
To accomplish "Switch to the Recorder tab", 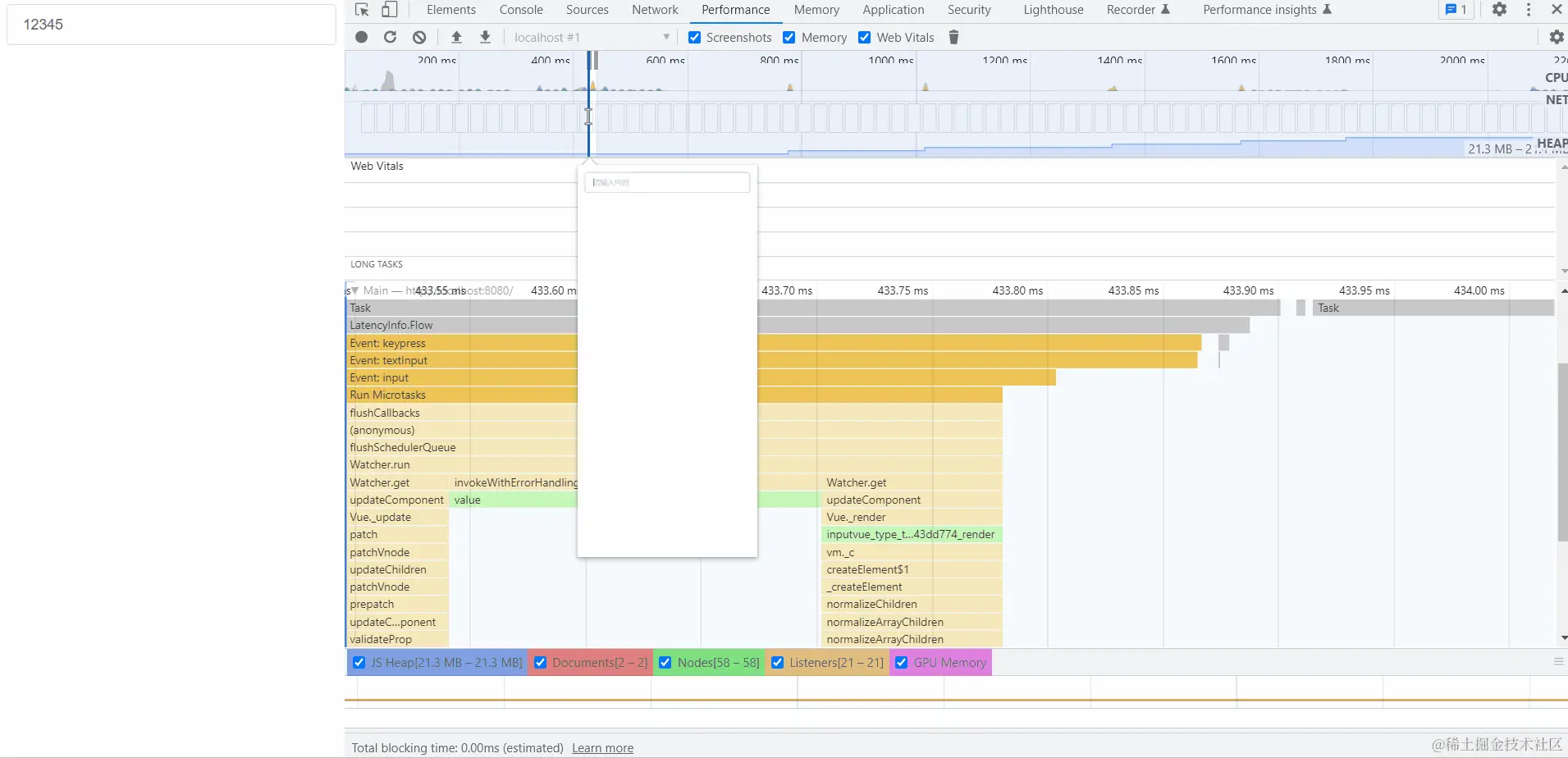I will pyautogui.click(x=1138, y=10).
